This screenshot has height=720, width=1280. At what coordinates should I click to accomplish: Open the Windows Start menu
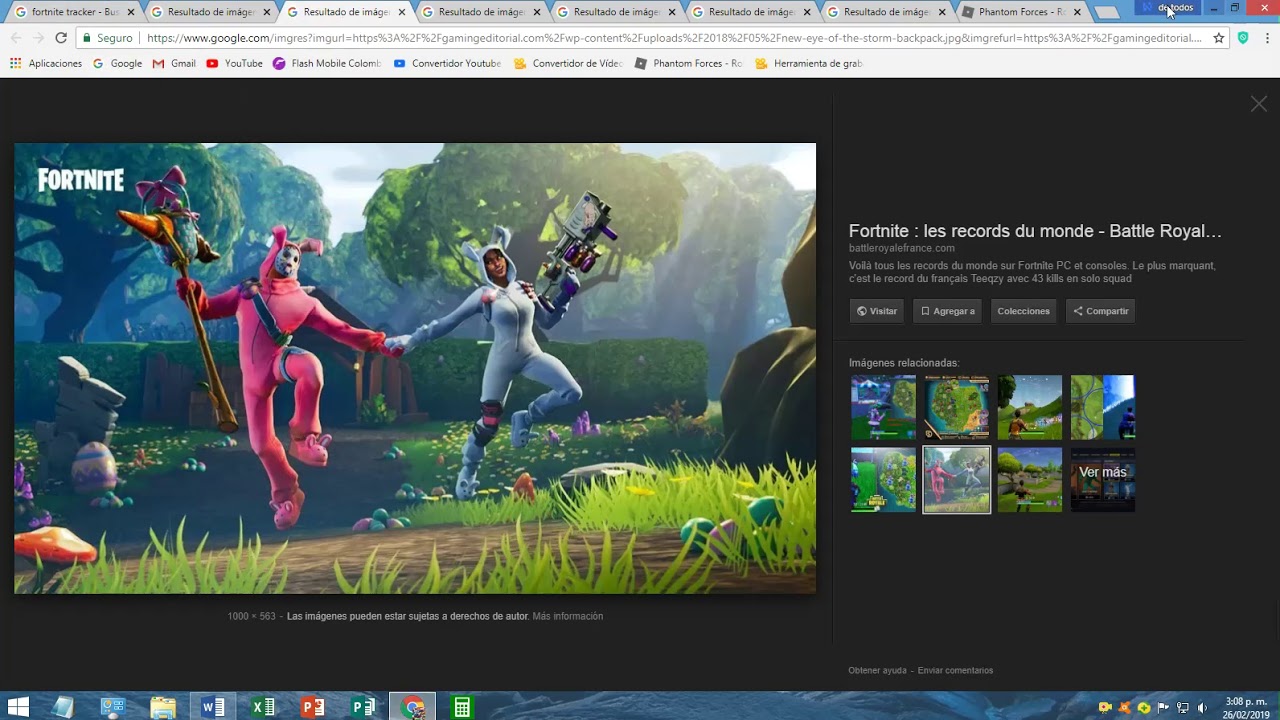pyautogui.click(x=18, y=707)
